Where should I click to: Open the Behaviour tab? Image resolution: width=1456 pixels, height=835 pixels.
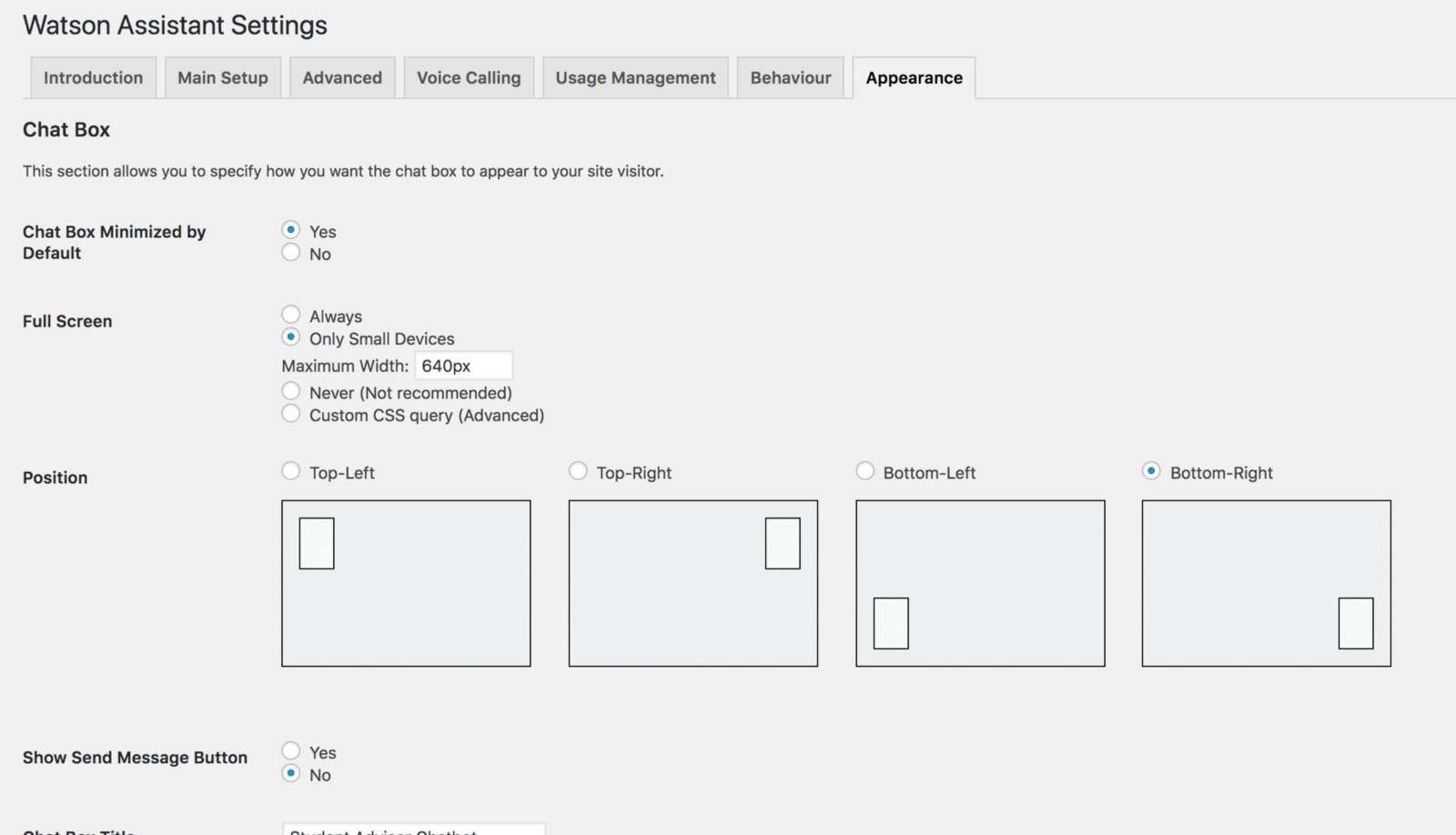point(790,77)
